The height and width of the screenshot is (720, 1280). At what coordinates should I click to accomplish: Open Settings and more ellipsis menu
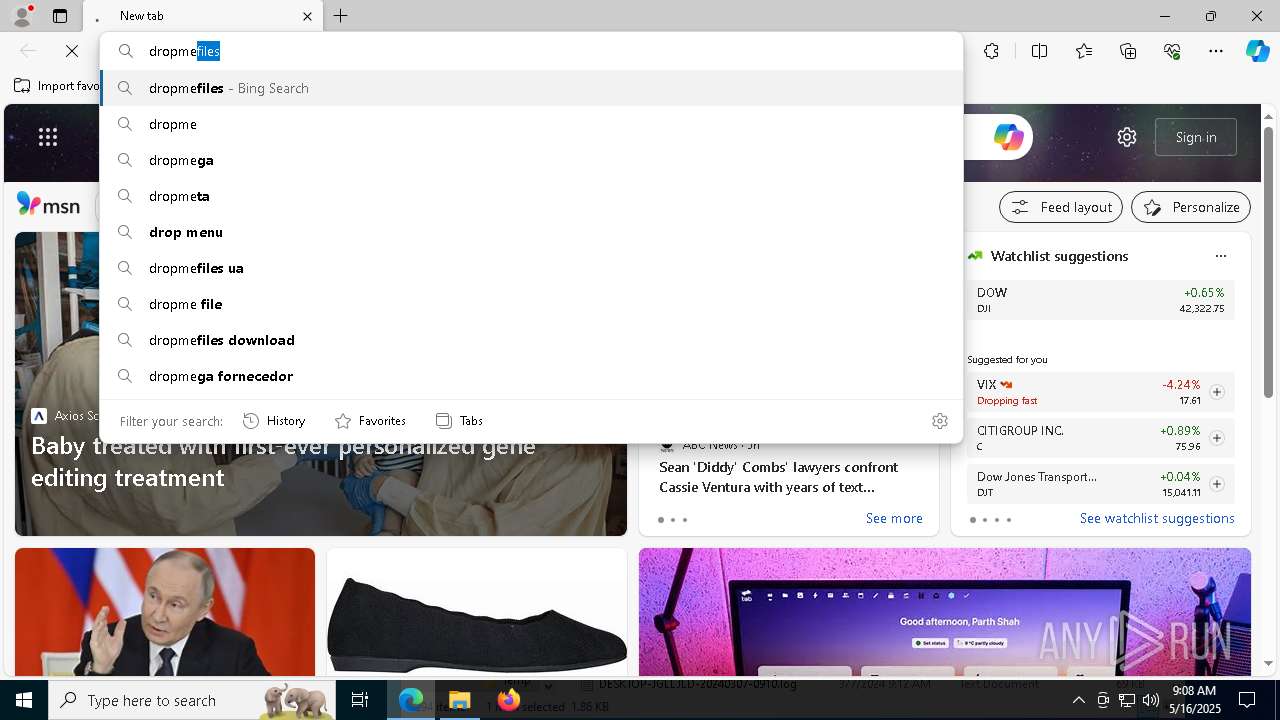pyautogui.click(x=1216, y=51)
